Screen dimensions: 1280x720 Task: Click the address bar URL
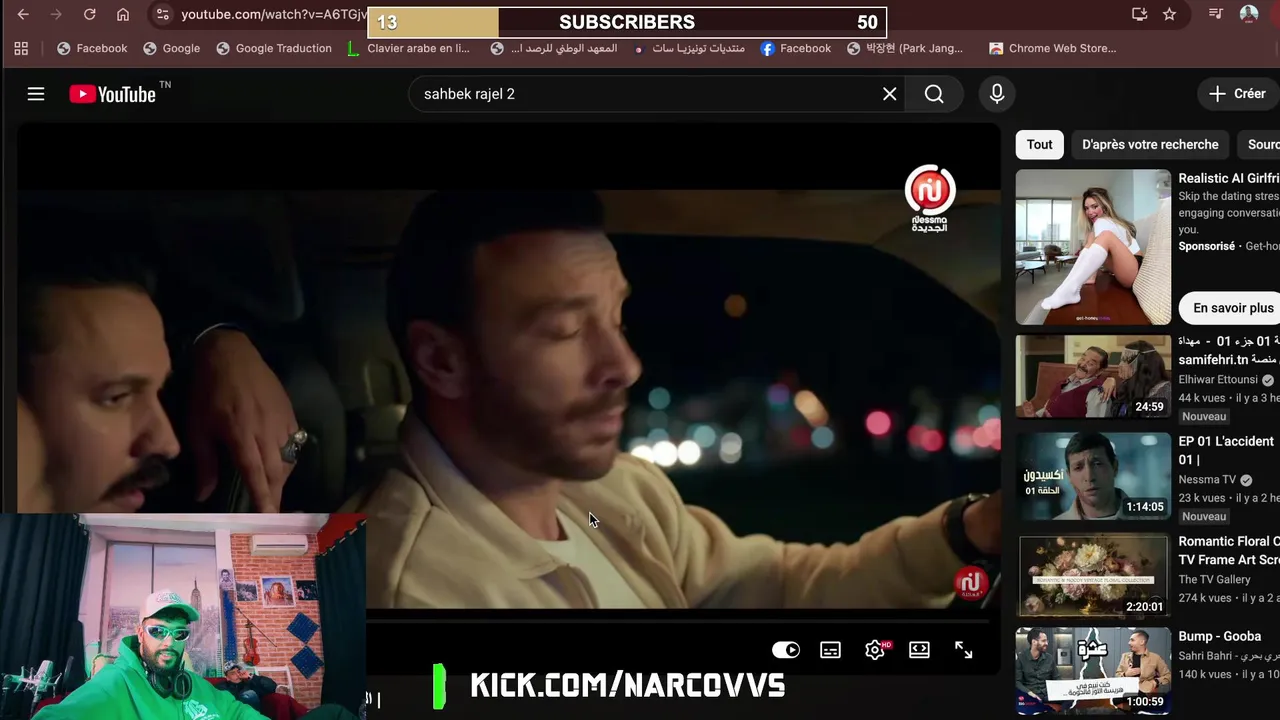pyautogui.click(x=275, y=14)
